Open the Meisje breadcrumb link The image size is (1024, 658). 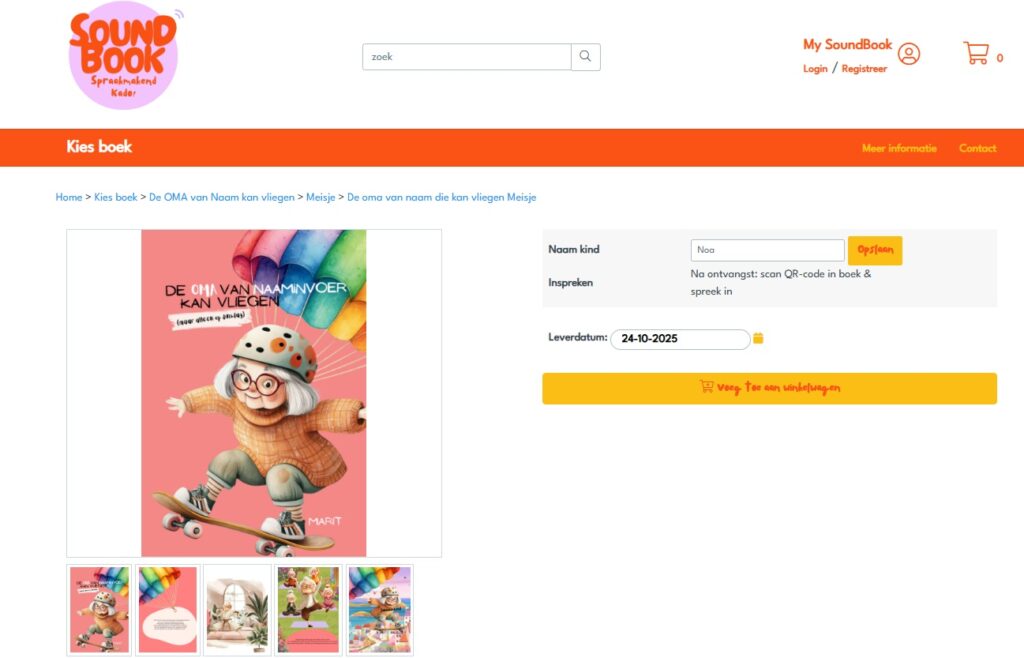tap(321, 197)
